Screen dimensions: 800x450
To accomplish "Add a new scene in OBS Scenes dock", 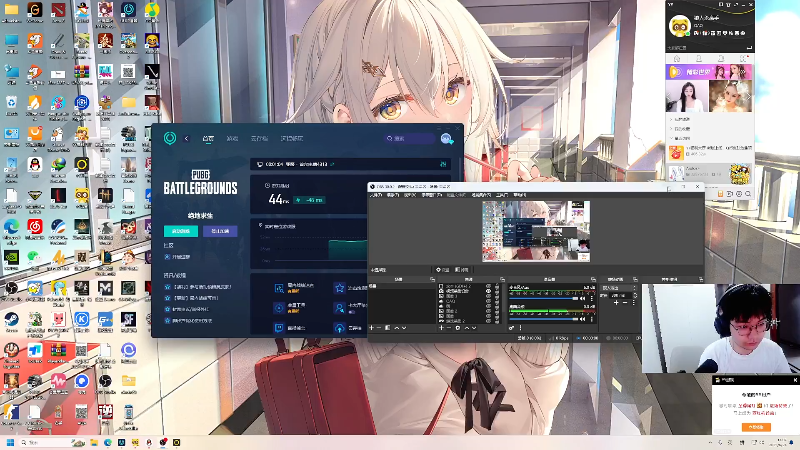I will pyautogui.click(x=371, y=328).
